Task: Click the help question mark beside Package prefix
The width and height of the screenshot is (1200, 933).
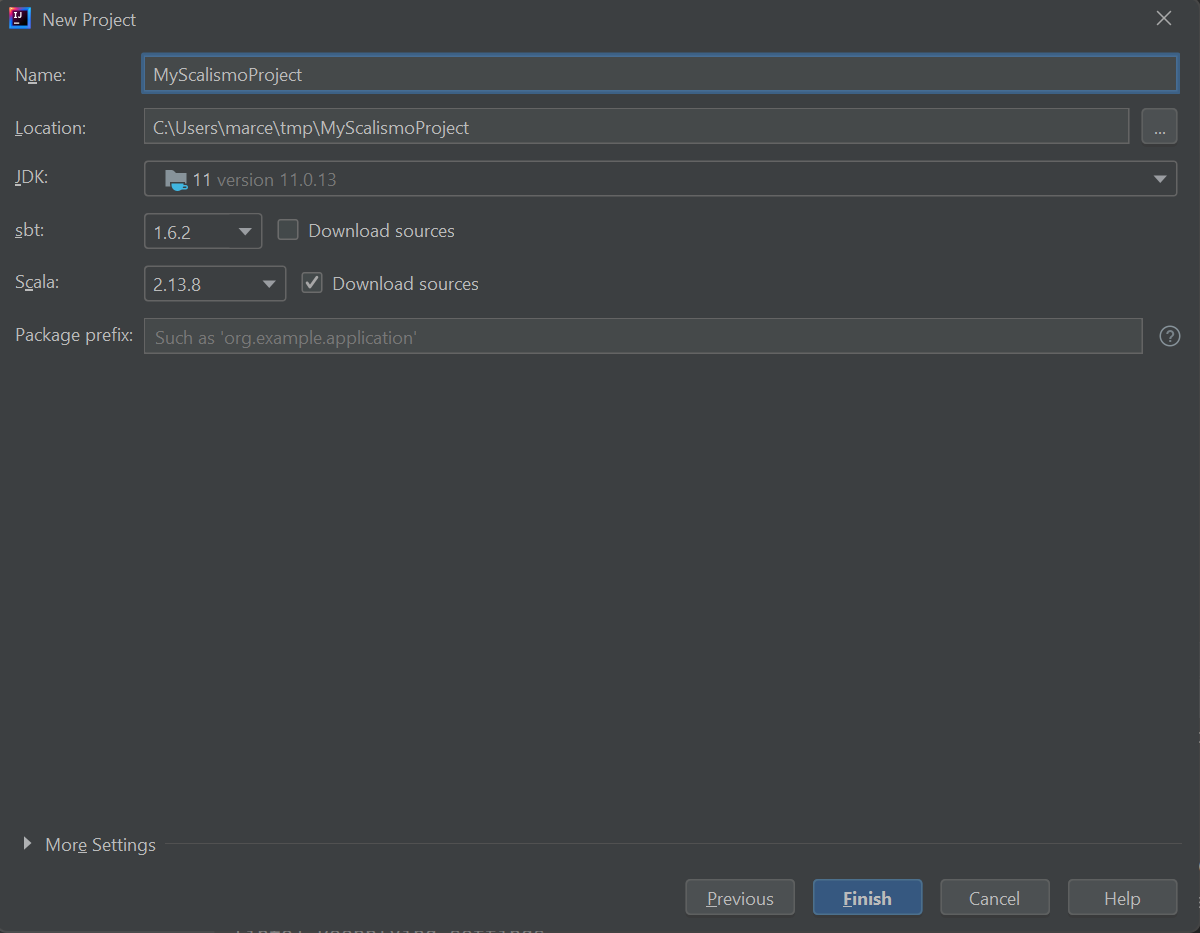Action: coord(1169,335)
